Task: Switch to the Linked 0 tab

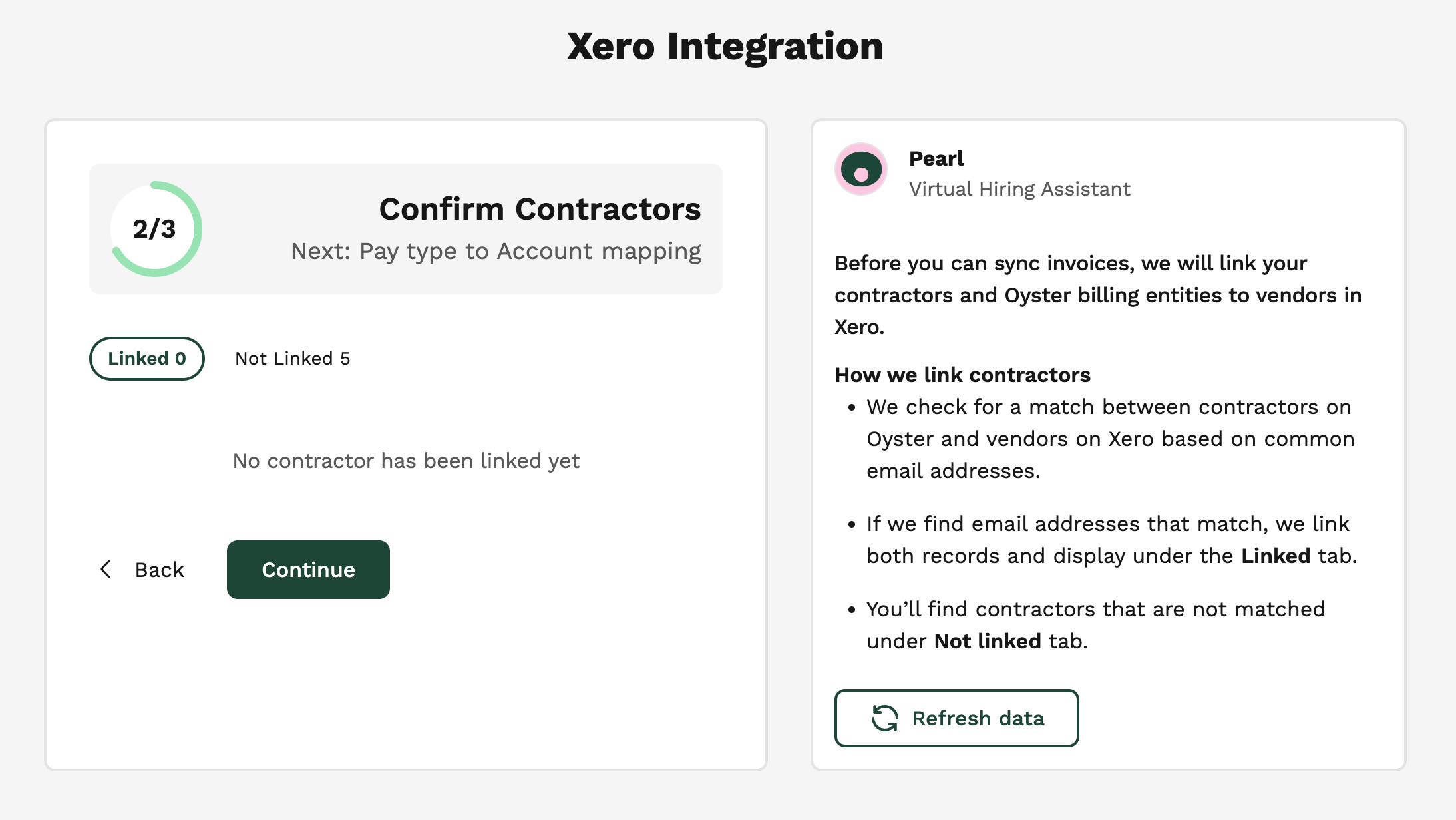Action: point(147,359)
